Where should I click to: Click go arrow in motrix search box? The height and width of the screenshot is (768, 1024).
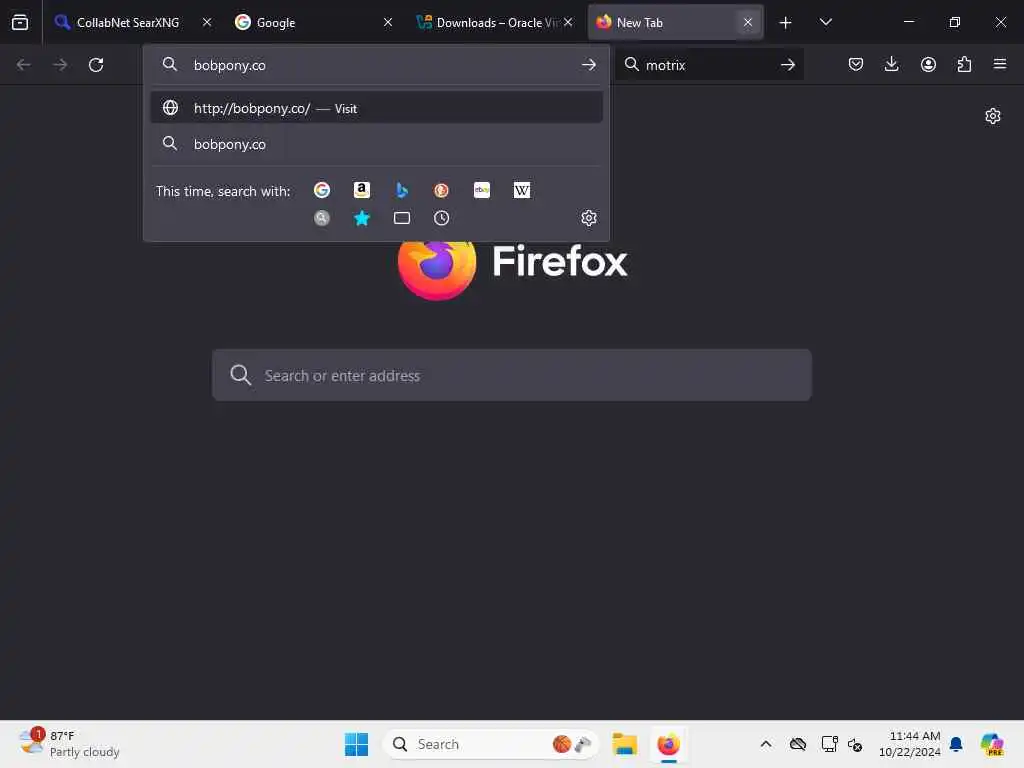pyautogui.click(x=788, y=65)
